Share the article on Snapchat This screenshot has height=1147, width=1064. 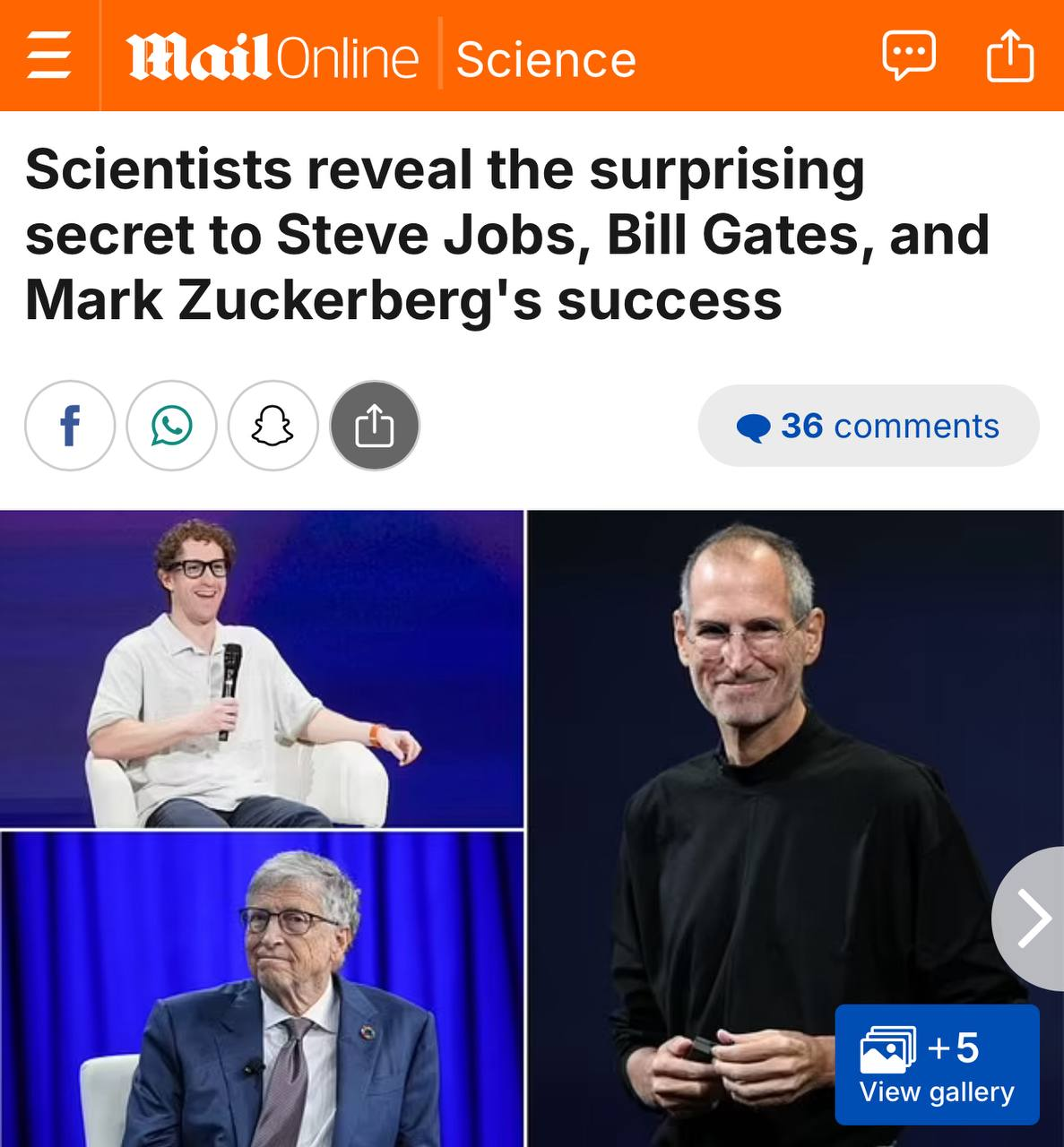pyautogui.click(x=272, y=426)
